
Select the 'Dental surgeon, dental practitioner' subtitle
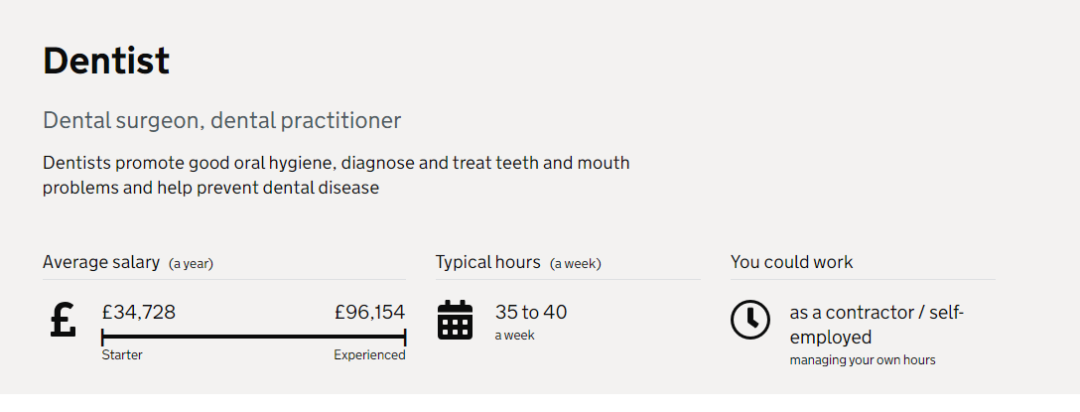222,121
